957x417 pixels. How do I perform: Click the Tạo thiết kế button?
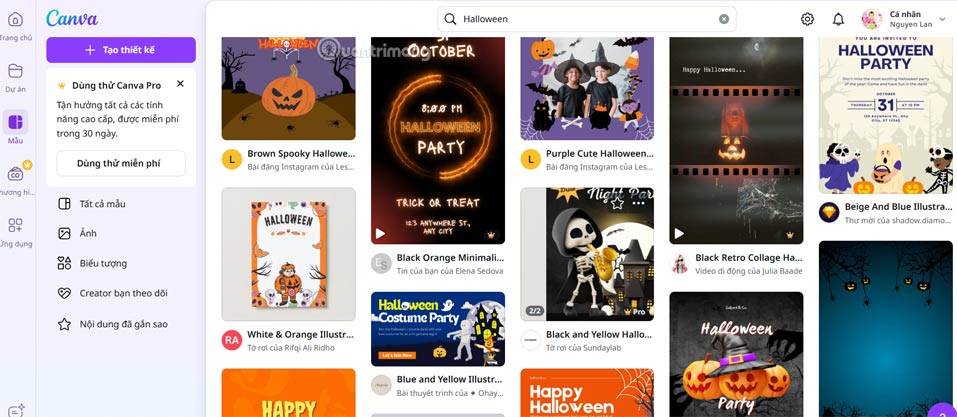coord(121,50)
